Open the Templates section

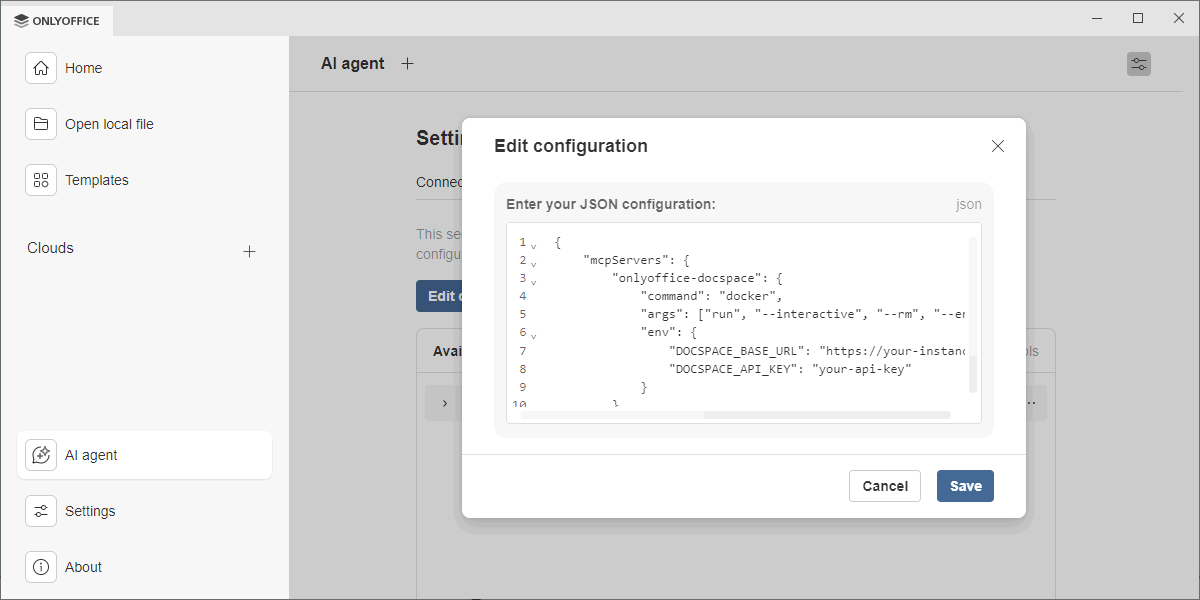tap(96, 180)
